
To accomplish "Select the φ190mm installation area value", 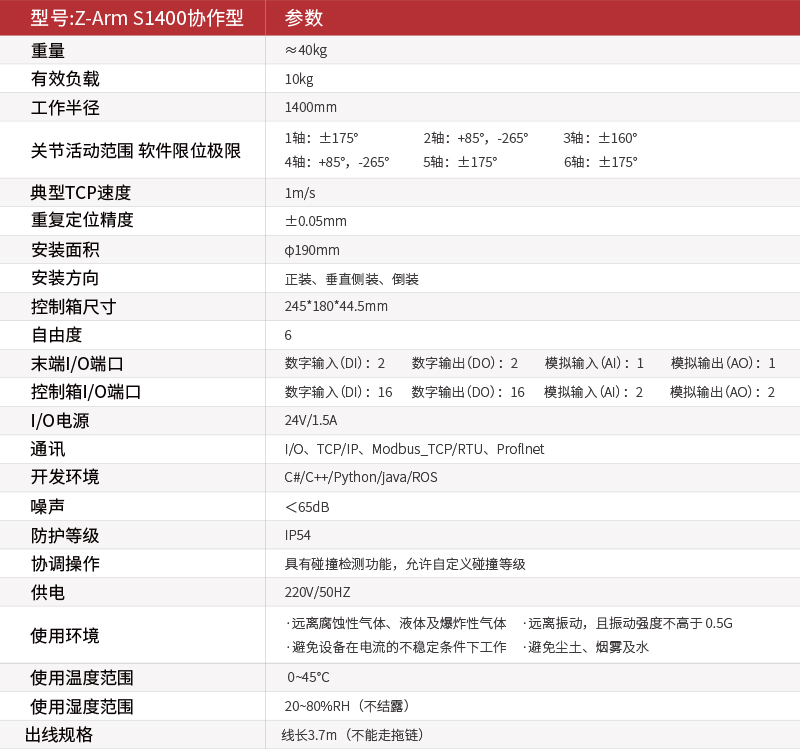I will coord(312,250).
